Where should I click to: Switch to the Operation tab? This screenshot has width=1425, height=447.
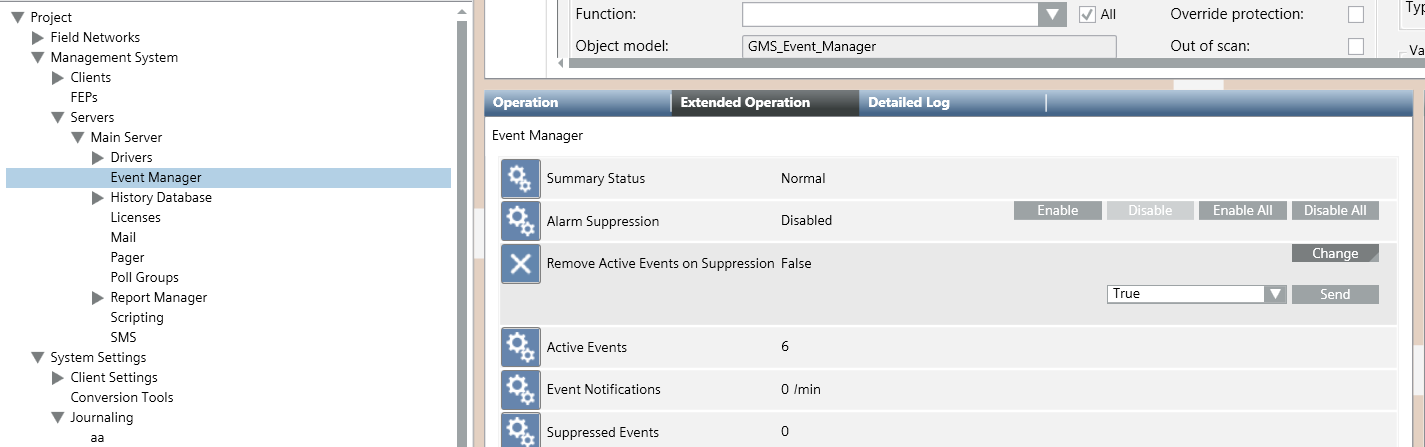526,103
